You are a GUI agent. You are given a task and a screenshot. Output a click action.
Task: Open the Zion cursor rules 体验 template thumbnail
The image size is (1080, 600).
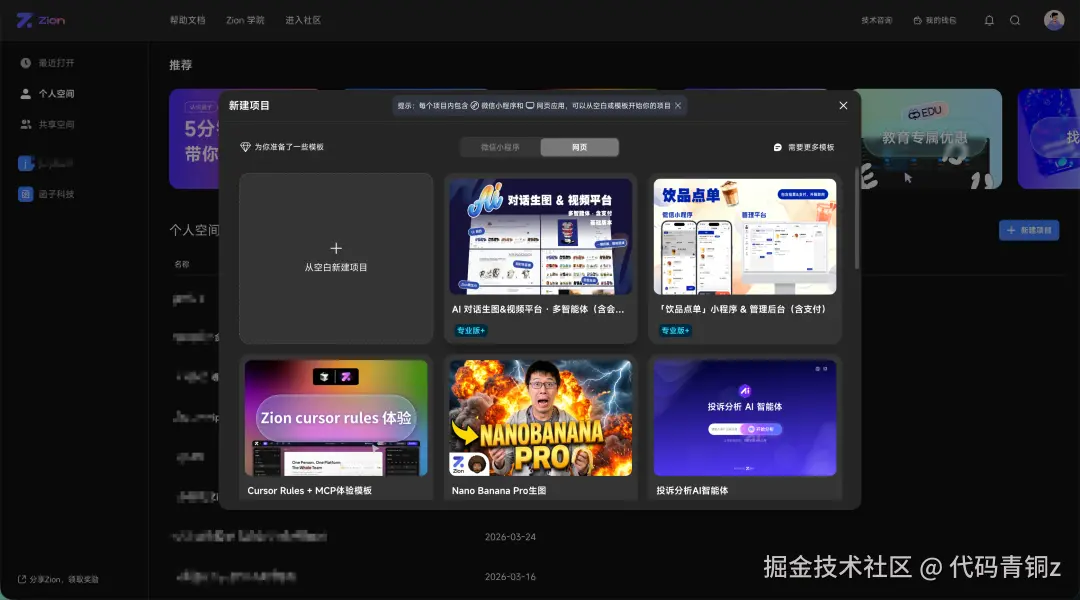pos(336,417)
